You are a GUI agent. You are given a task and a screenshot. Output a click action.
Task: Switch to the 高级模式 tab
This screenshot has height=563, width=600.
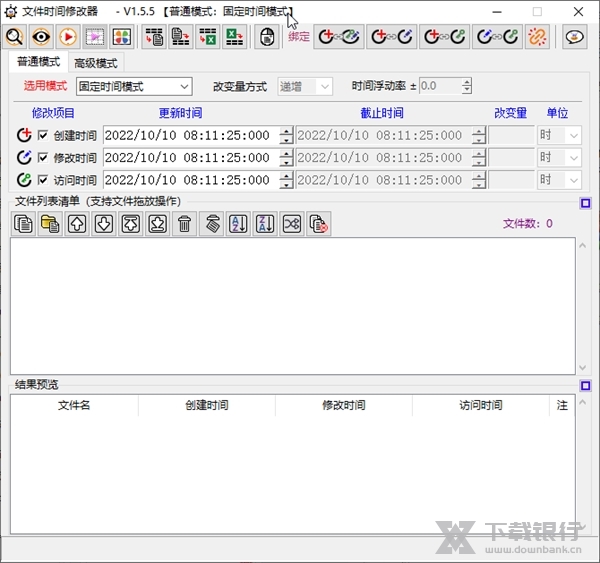[x=96, y=63]
